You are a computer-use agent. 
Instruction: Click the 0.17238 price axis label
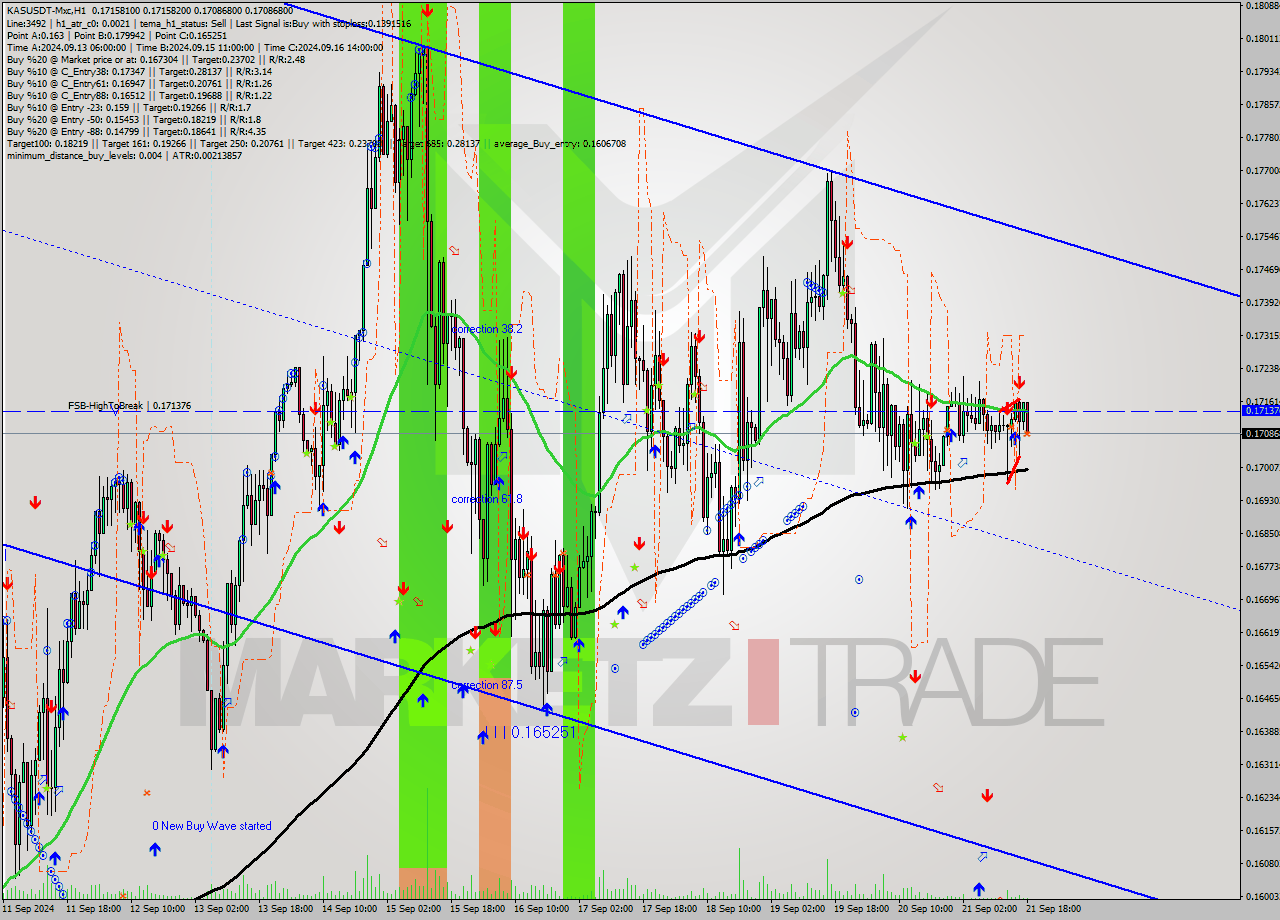click(1261, 369)
